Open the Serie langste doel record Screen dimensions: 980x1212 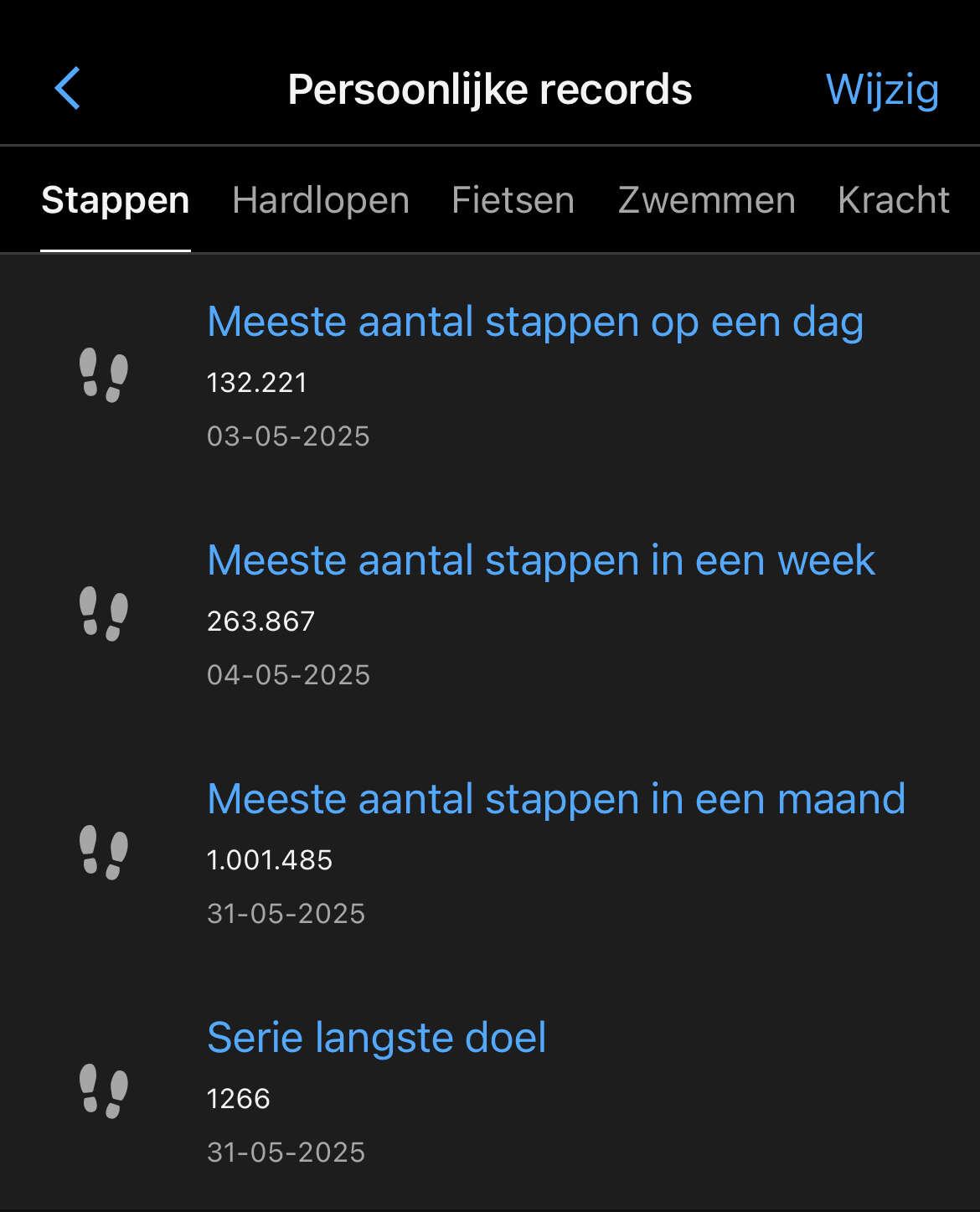tap(376, 1039)
